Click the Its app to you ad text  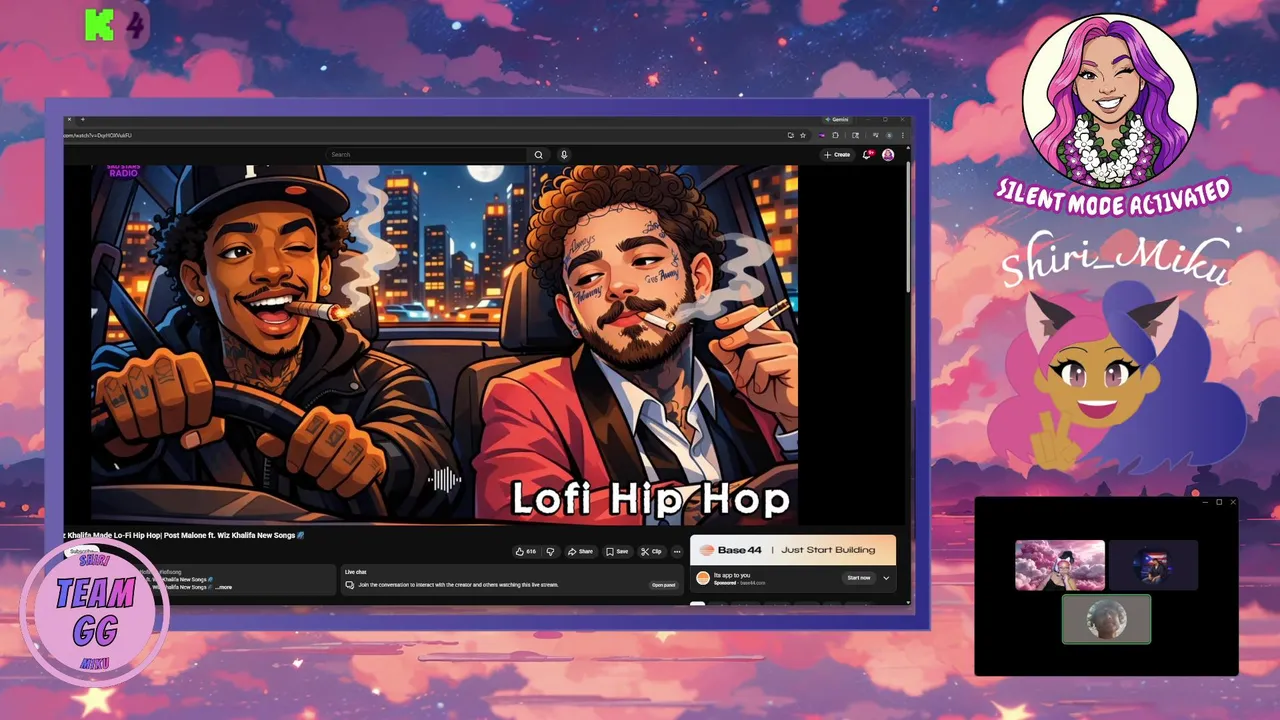732,575
